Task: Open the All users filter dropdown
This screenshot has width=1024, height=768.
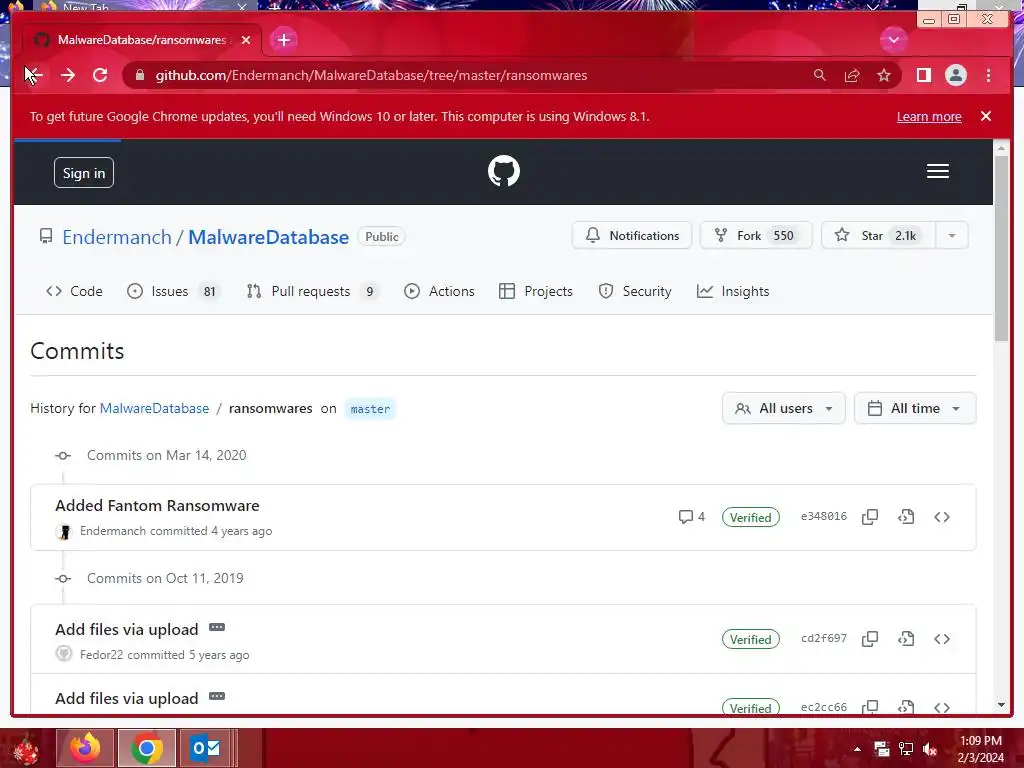Action: pyautogui.click(x=783, y=408)
